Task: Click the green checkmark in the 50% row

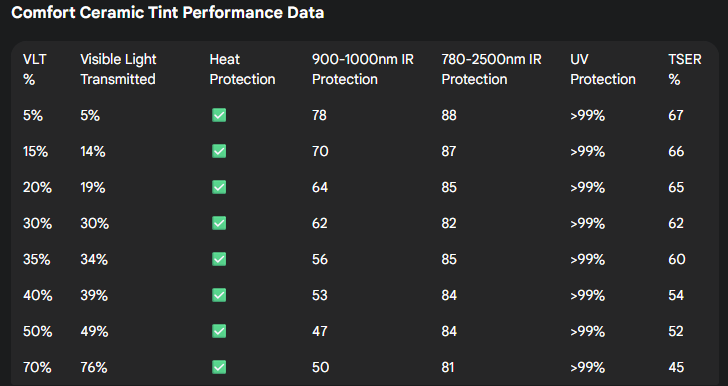Action: pos(219,331)
